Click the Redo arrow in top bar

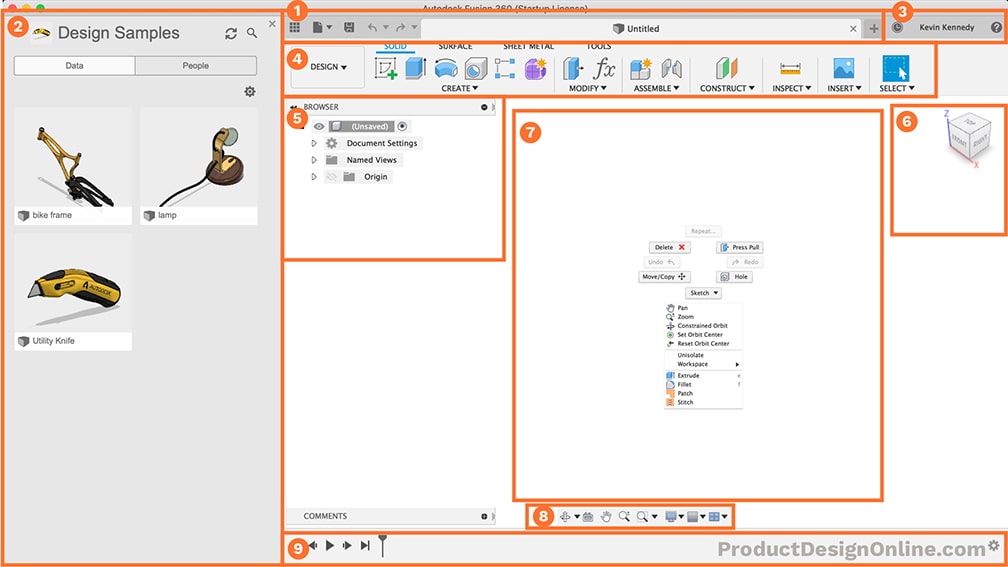pos(400,27)
